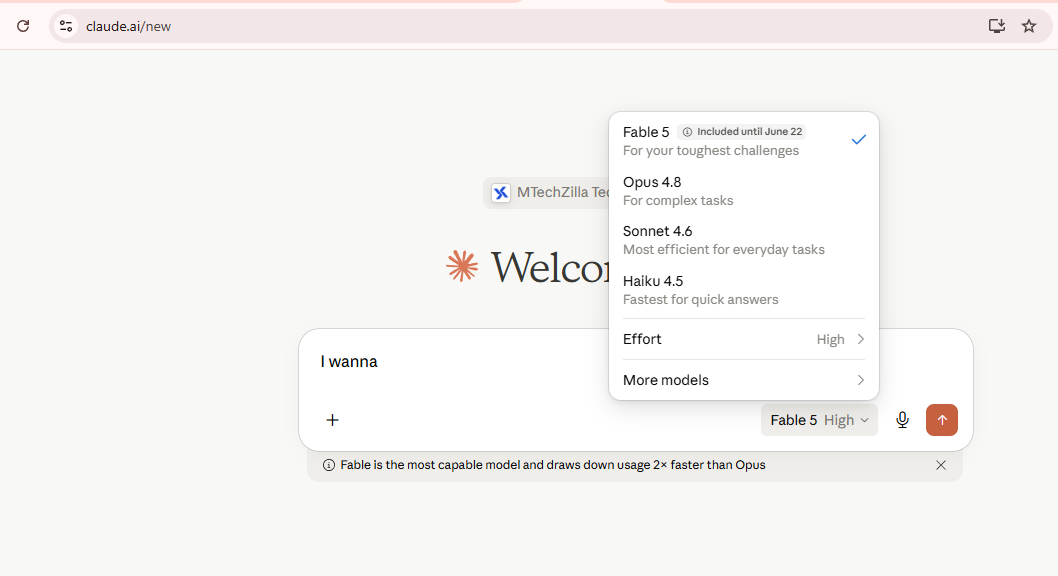This screenshot has width=1058, height=576.
Task: Click the plus icon to add attachments
Action: coord(333,420)
